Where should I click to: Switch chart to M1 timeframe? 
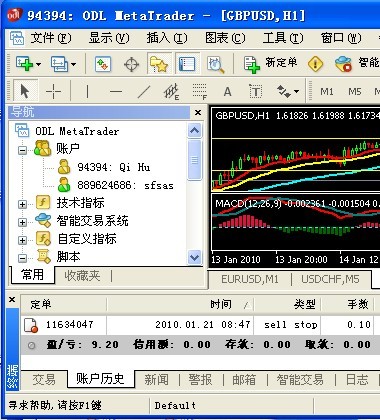(x=327, y=91)
